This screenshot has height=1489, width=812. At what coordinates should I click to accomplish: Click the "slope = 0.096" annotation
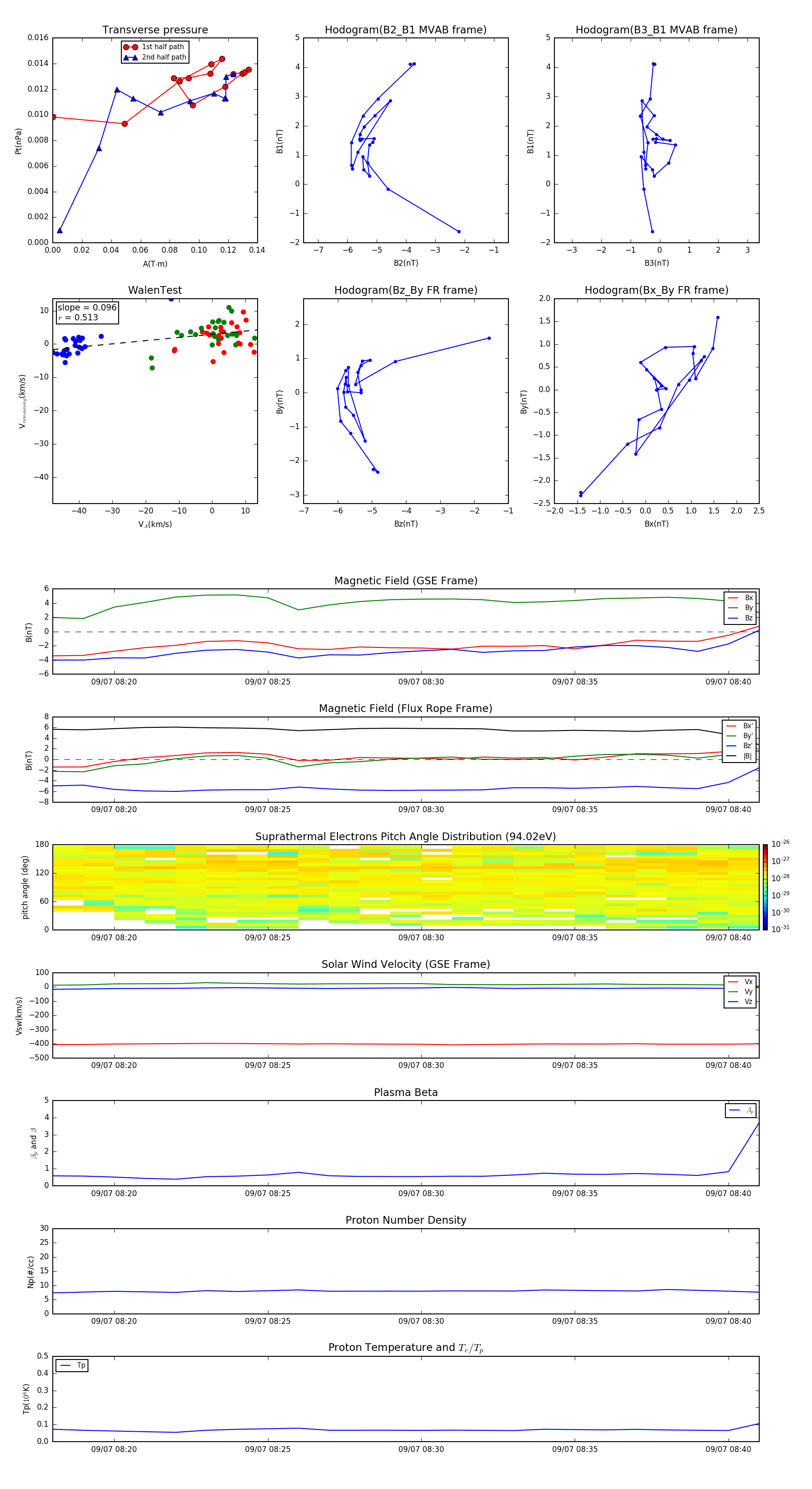pos(87,308)
